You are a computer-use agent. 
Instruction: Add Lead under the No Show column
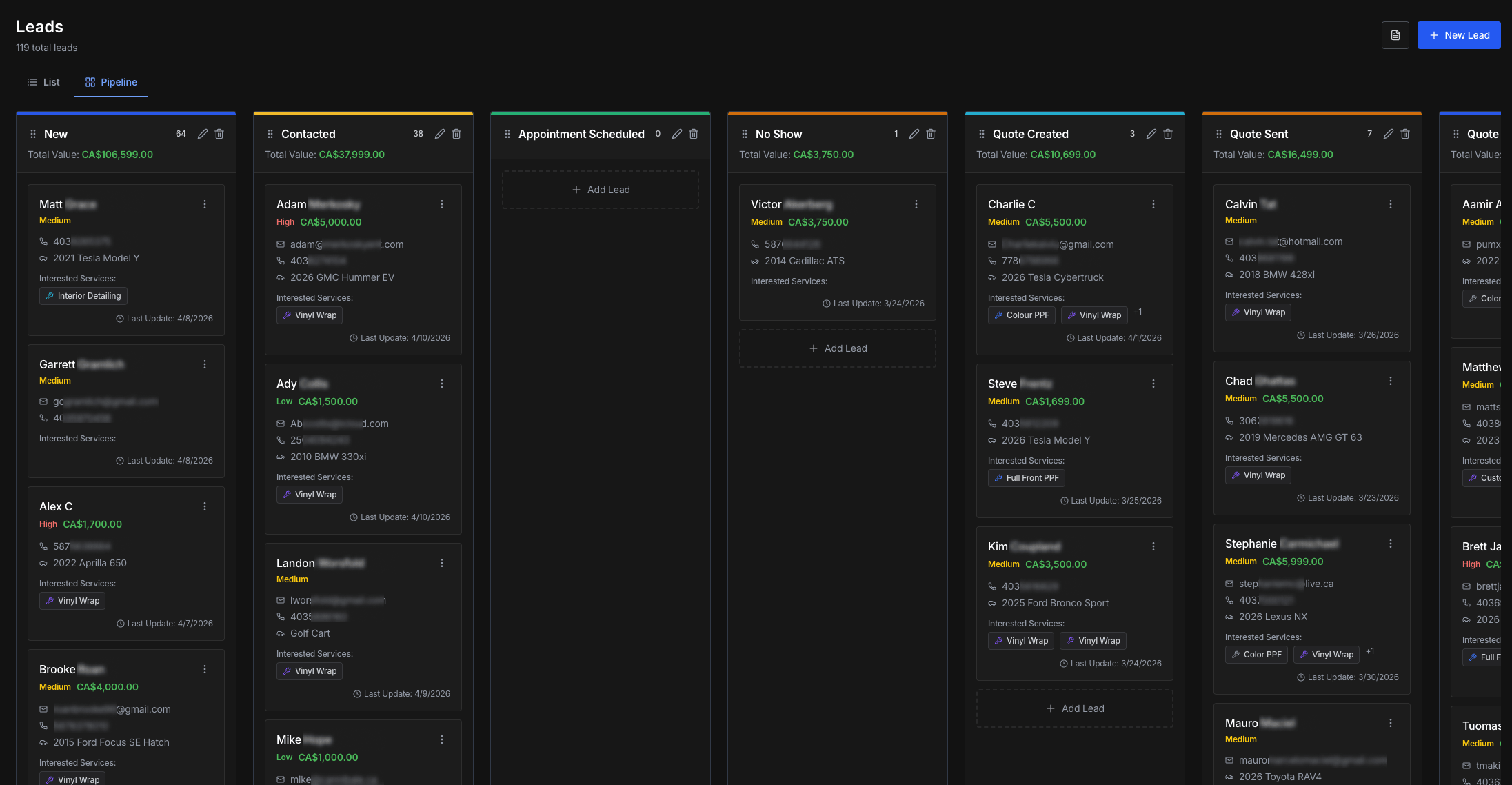click(838, 348)
